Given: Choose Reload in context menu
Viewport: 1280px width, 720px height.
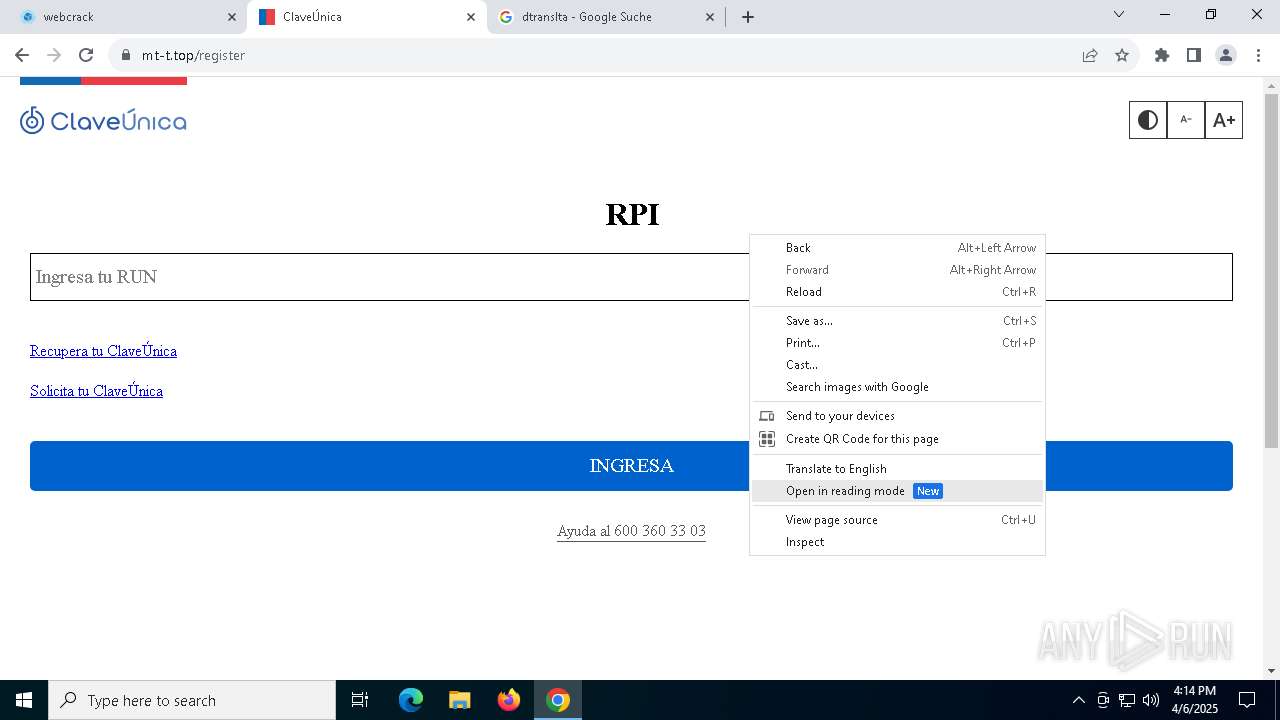Looking at the screenshot, I should [897, 292].
